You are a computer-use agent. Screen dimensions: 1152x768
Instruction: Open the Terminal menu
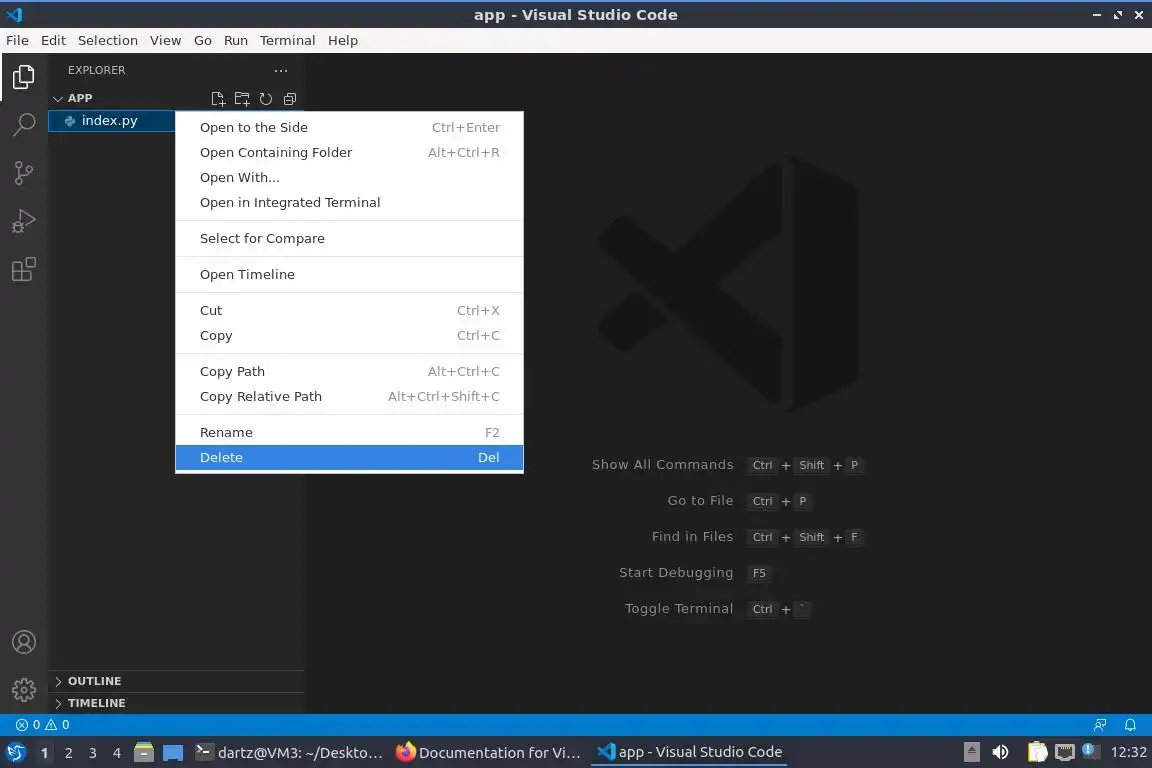(x=287, y=40)
